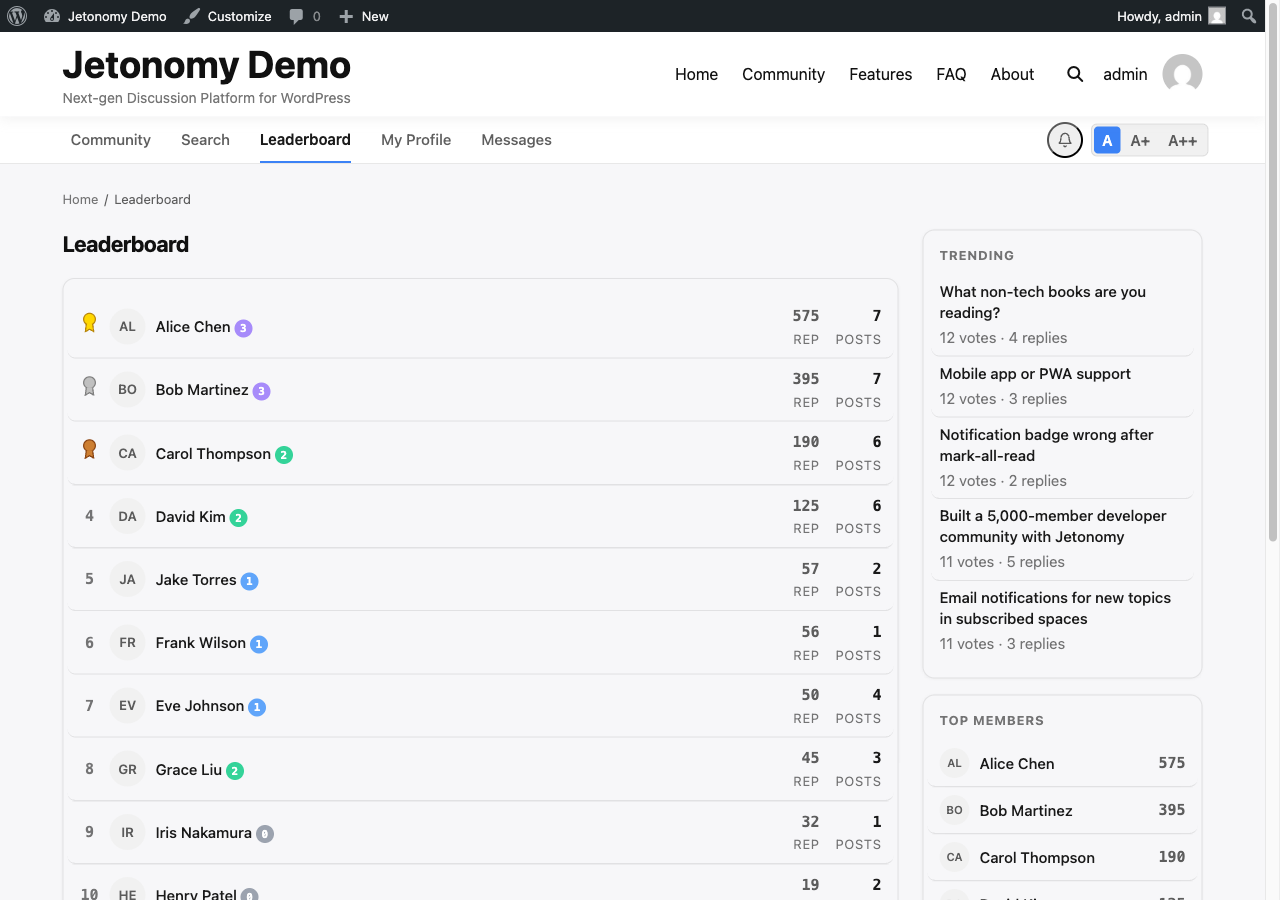Switch to the Messages tab
This screenshot has width=1280, height=900.
pos(516,140)
